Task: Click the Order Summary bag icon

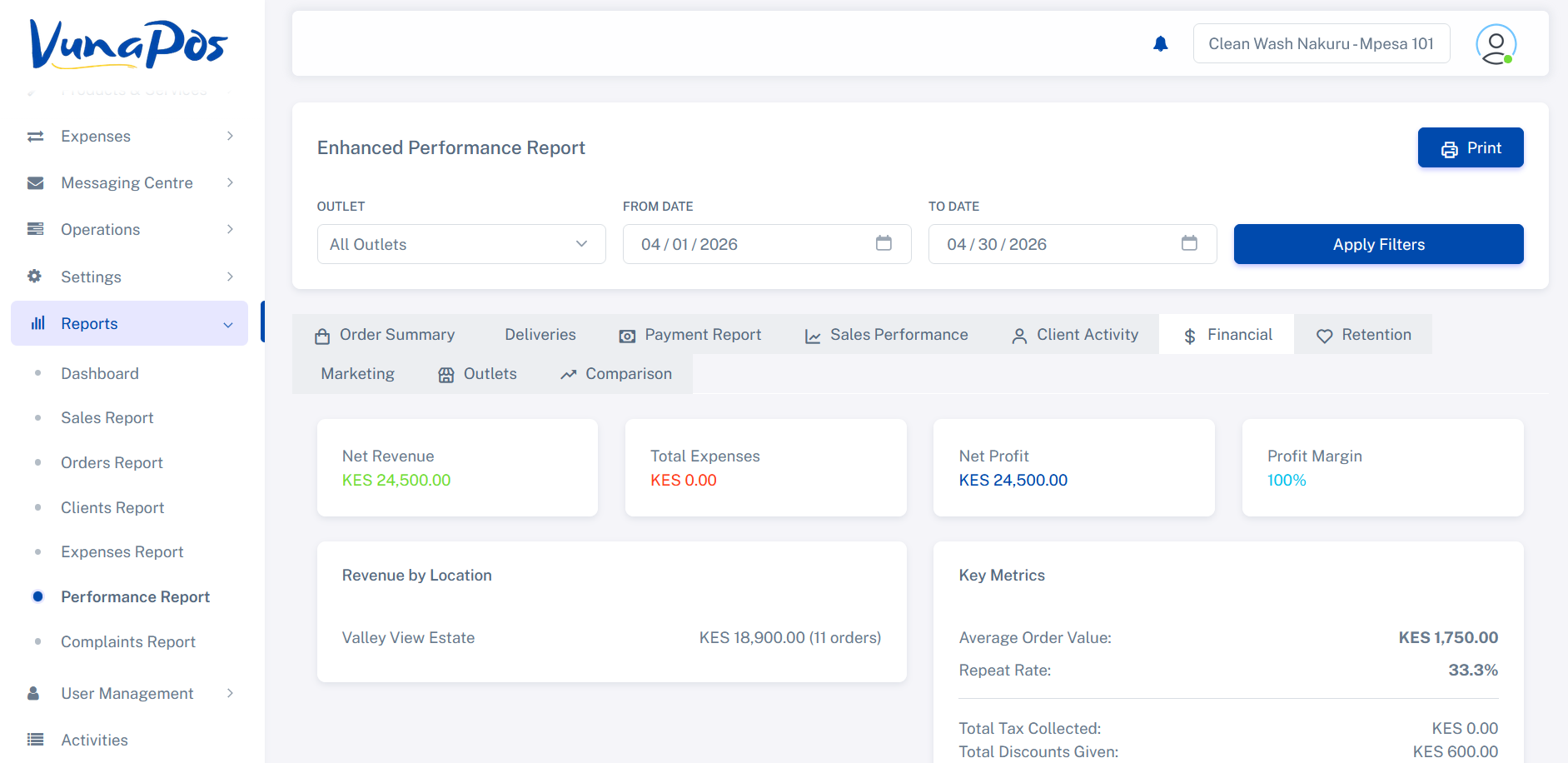Action: coord(322,337)
